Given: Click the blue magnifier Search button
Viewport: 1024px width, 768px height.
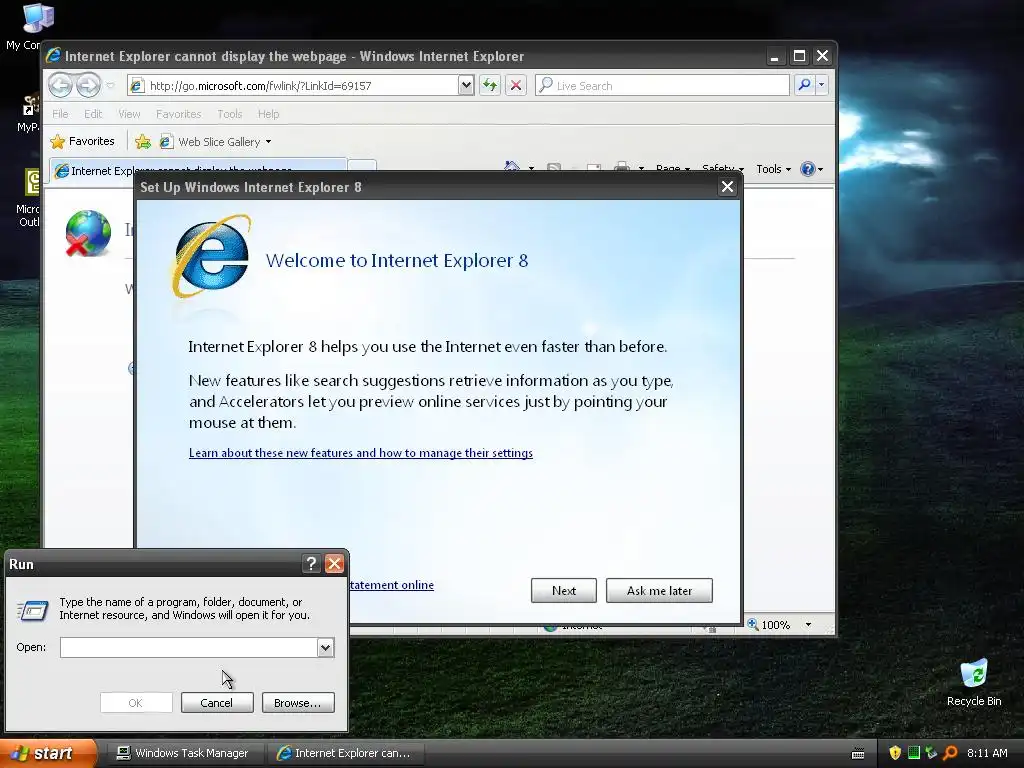Looking at the screenshot, I should tap(804, 86).
